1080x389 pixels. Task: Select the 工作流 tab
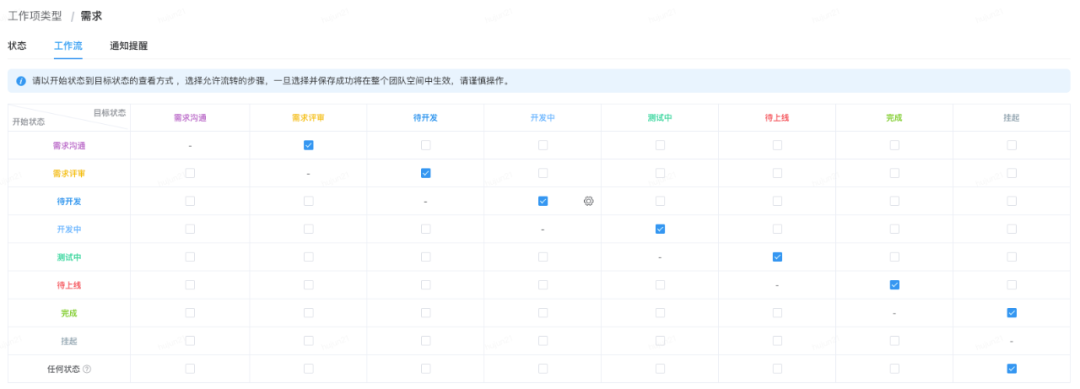tap(68, 46)
